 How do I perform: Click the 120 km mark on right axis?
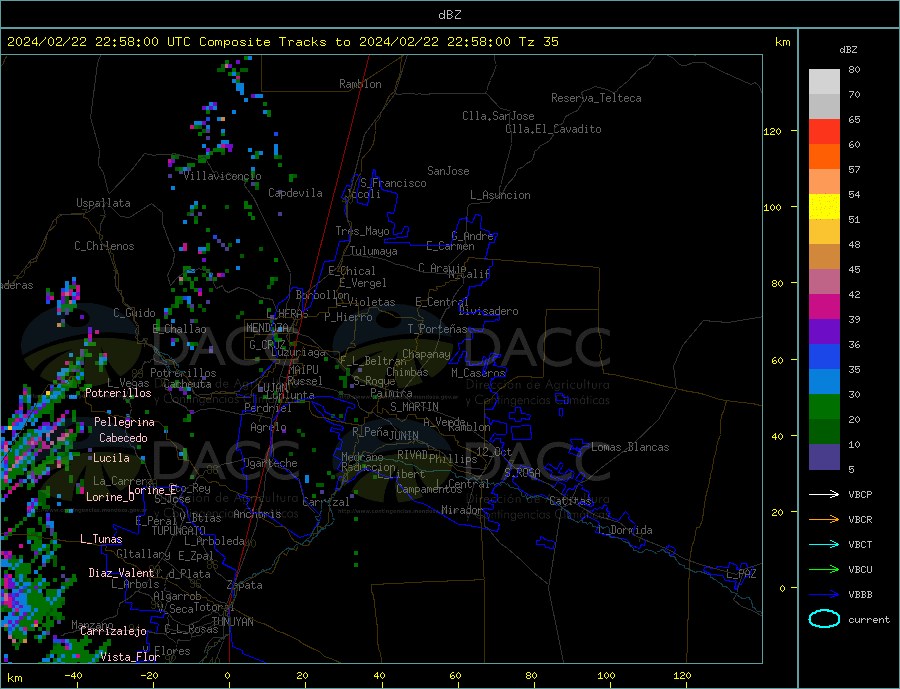[x=772, y=131]
